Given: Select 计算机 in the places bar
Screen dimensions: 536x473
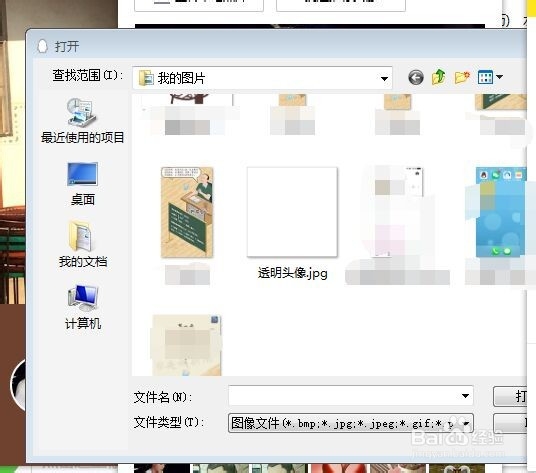Looking at the screenshot, I should point(83,307).
